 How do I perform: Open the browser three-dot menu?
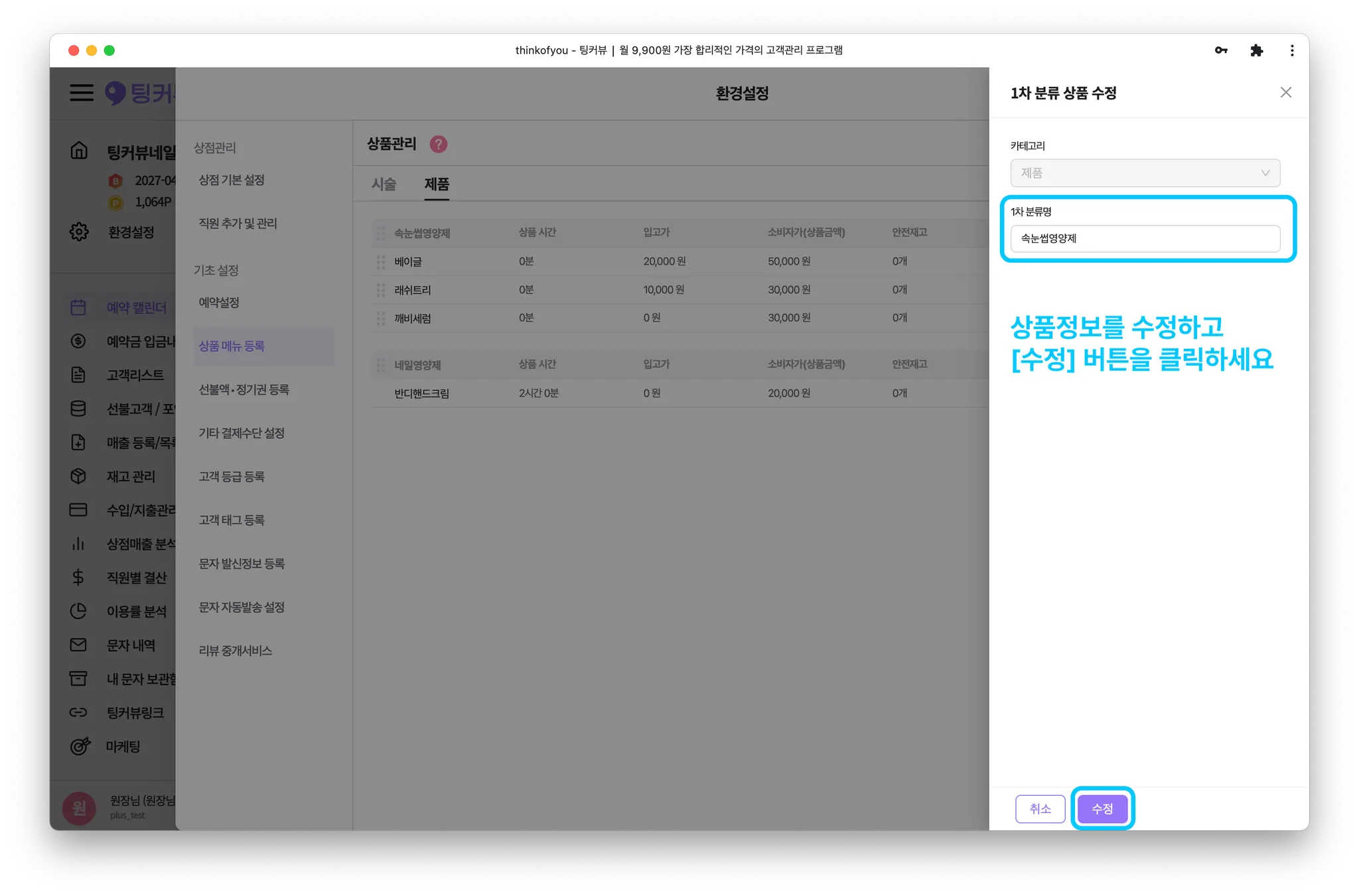click(x=1291, y=50)
